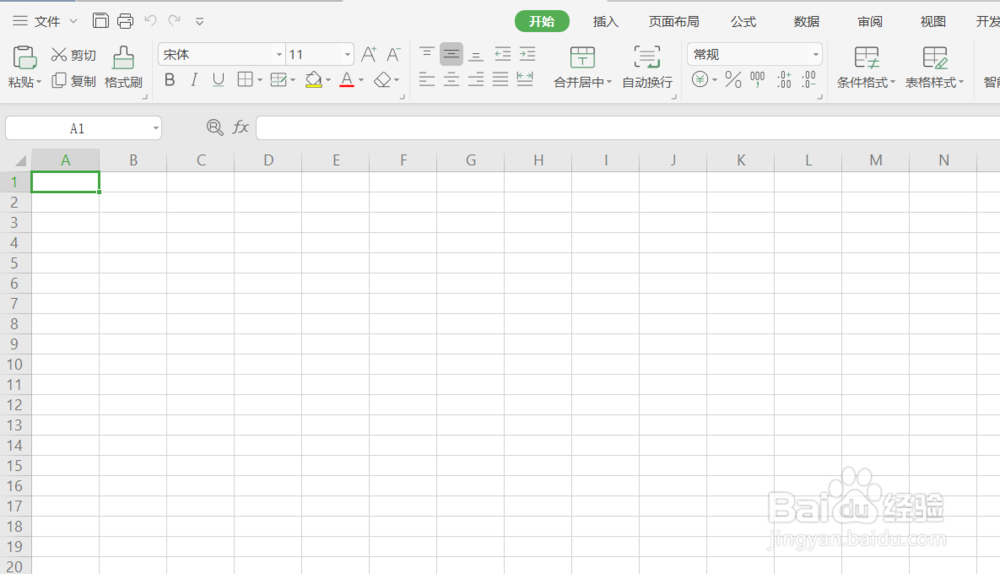
Task: Open the font size 11 dropdown
Action: pyautogui.click(x=347, y=55)
